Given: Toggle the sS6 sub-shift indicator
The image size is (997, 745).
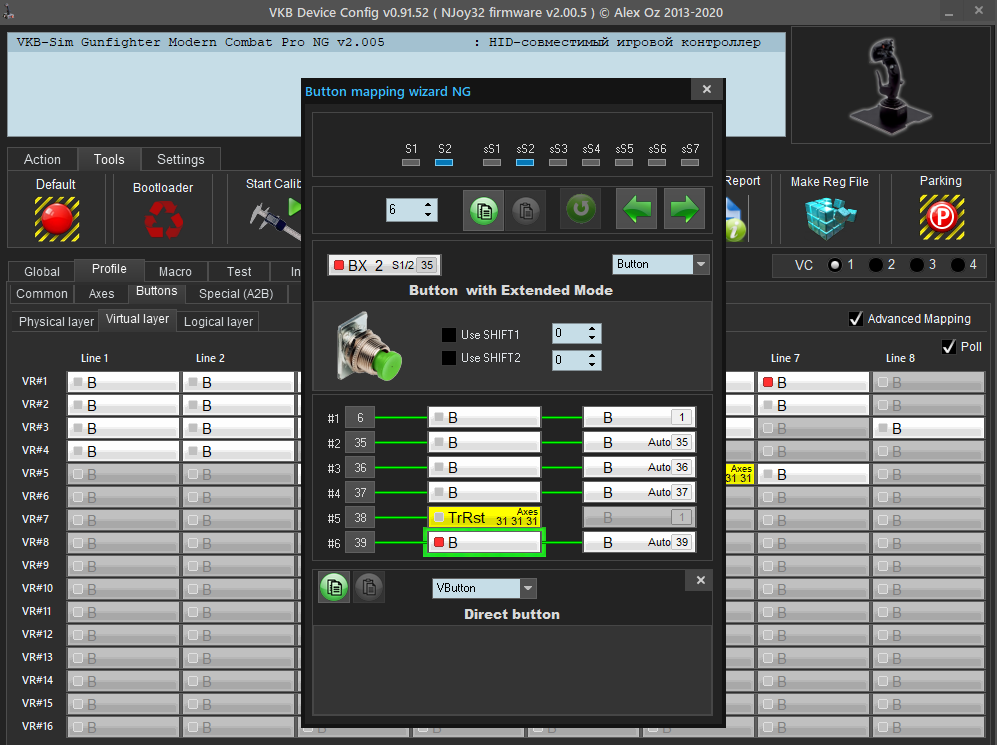Looking at the screenshot, I should (657, 163).
